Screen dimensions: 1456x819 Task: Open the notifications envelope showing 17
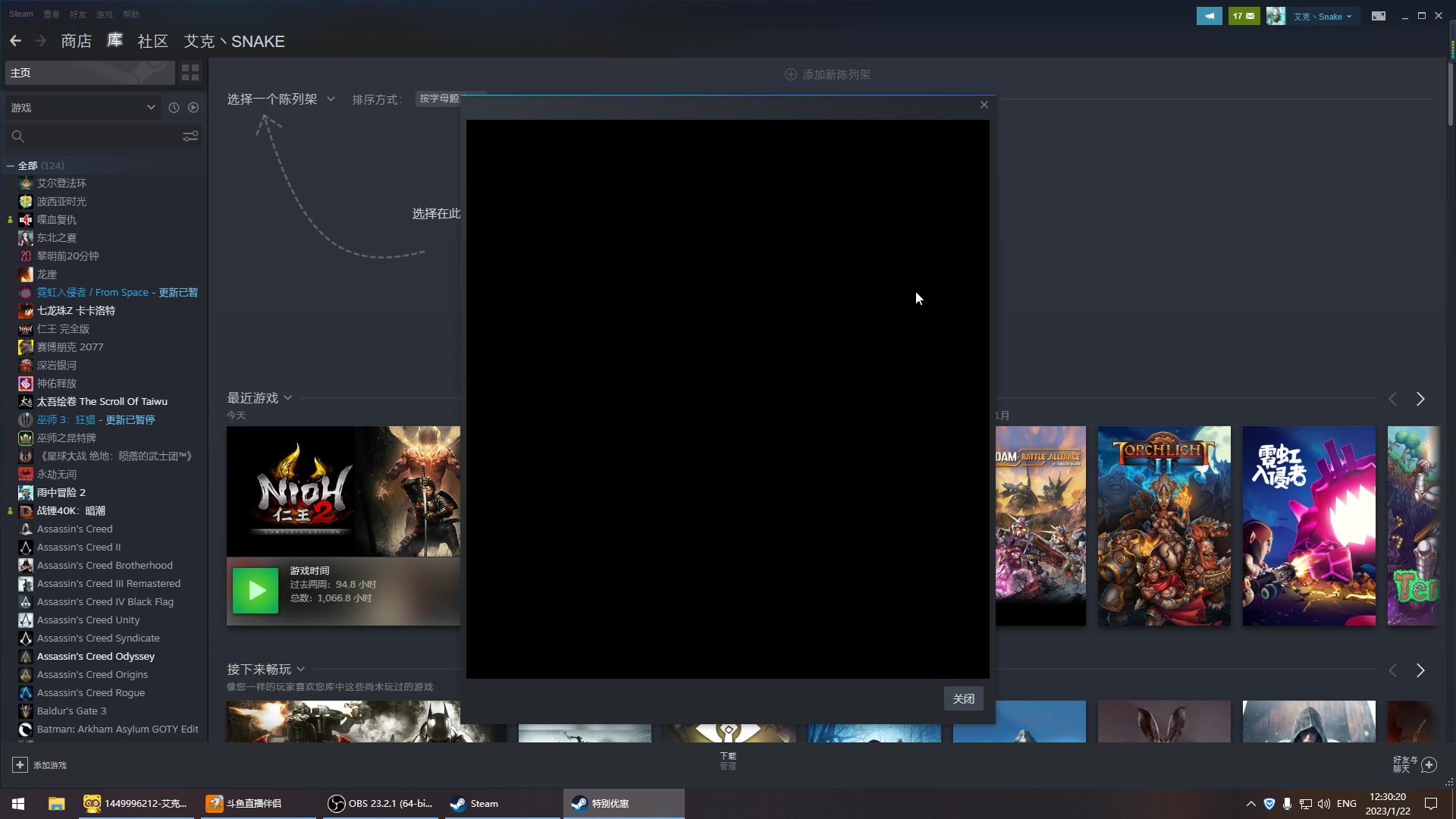(1244, 16)
